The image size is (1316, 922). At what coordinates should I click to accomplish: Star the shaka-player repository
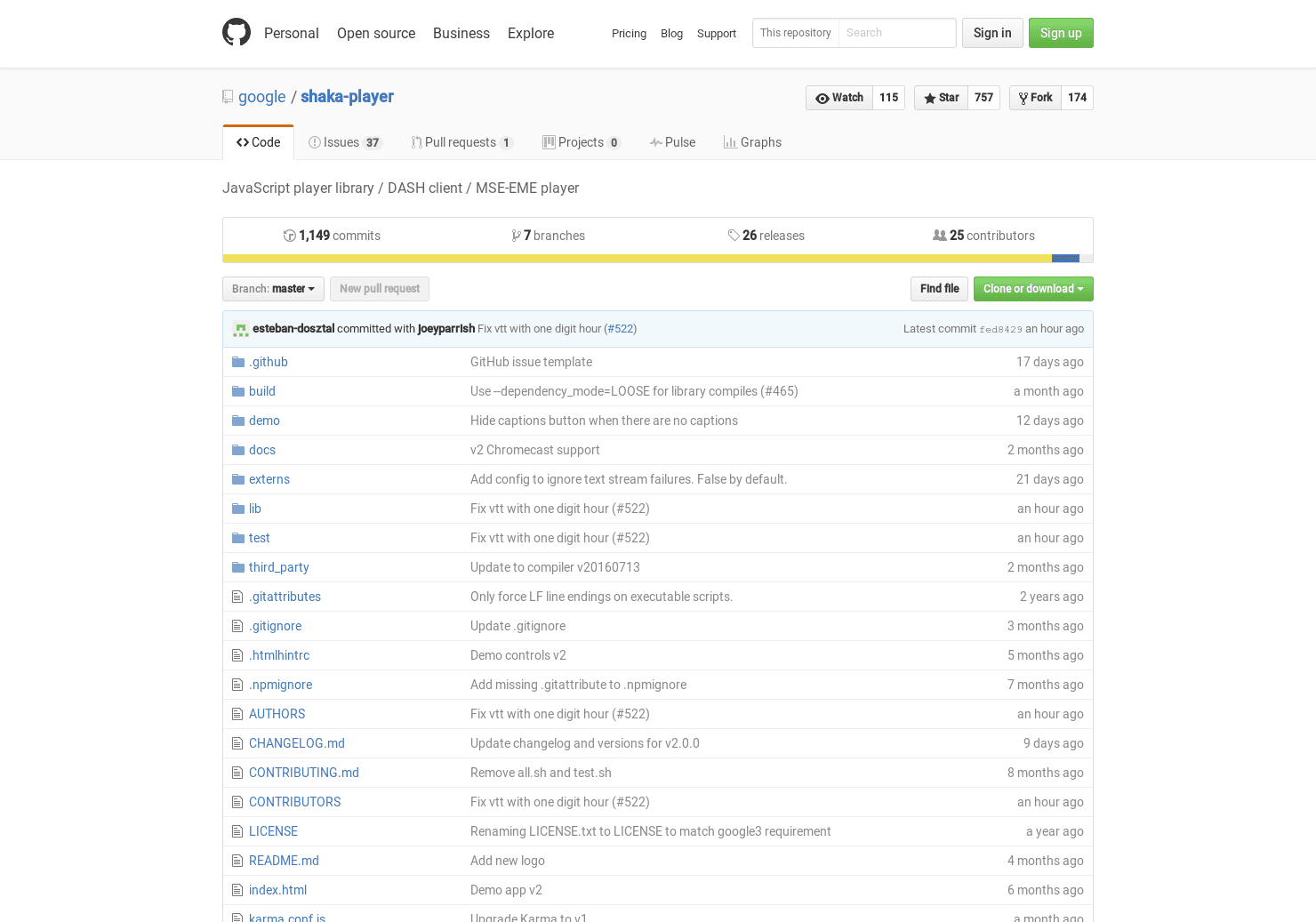(x=942, y=98)
